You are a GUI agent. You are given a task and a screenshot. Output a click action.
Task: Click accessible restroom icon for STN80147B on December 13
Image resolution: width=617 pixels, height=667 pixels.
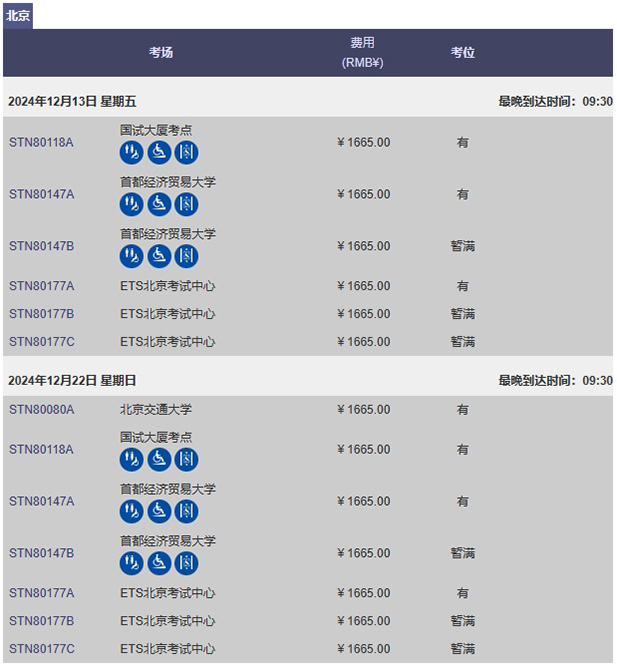pyautogui.click(x=131, y=256)
